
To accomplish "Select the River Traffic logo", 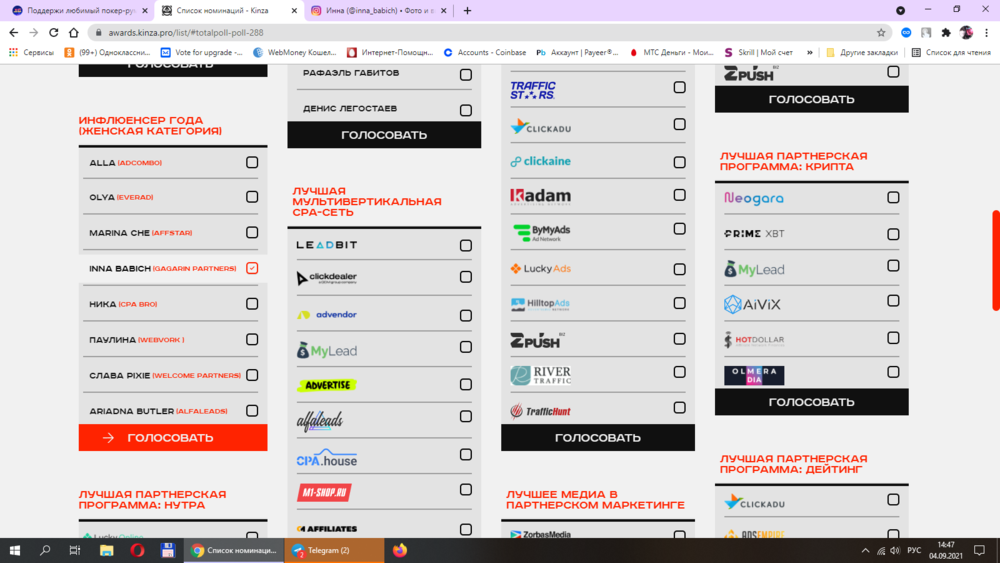I will pyautogui.click(x=540, y=376).
